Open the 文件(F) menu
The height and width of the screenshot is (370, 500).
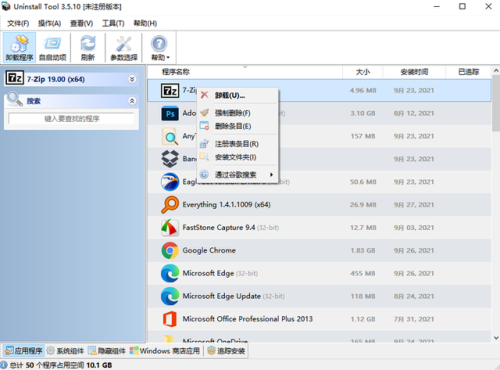[18, 23]
